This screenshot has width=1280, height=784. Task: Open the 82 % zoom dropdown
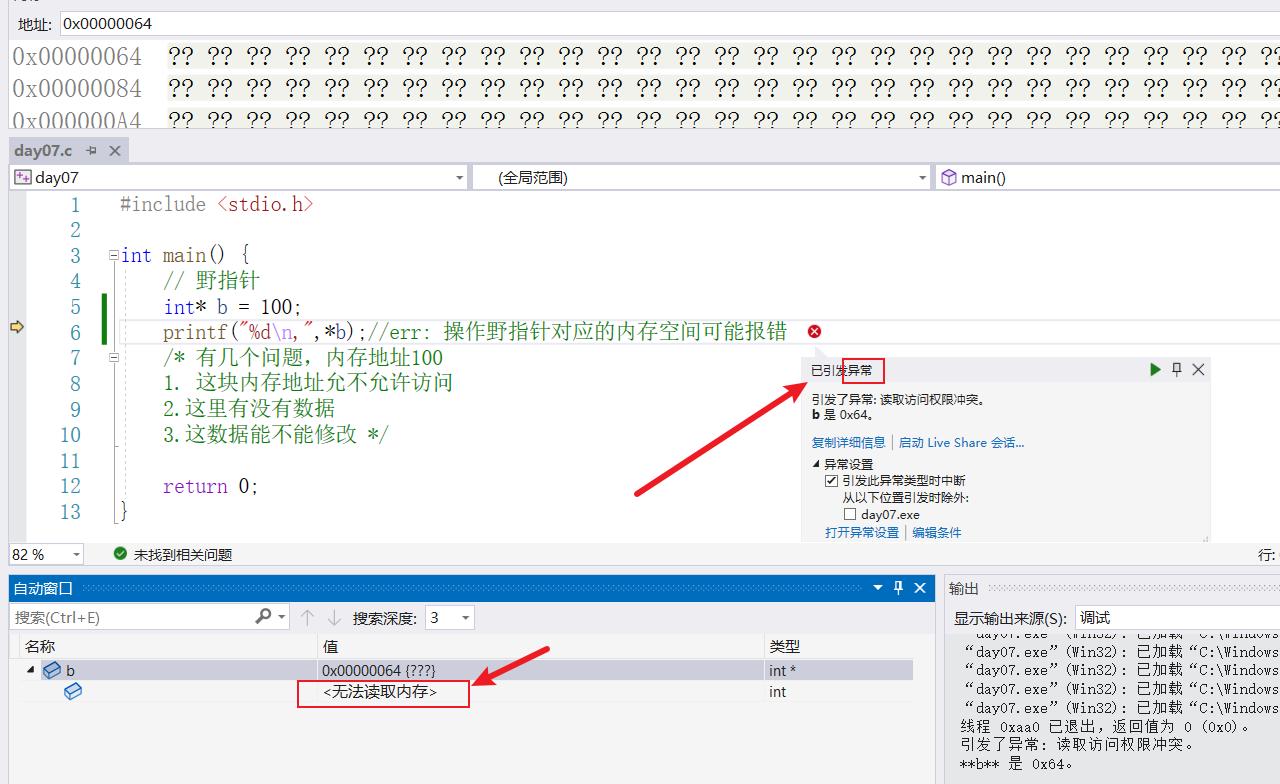coord(76,554)
